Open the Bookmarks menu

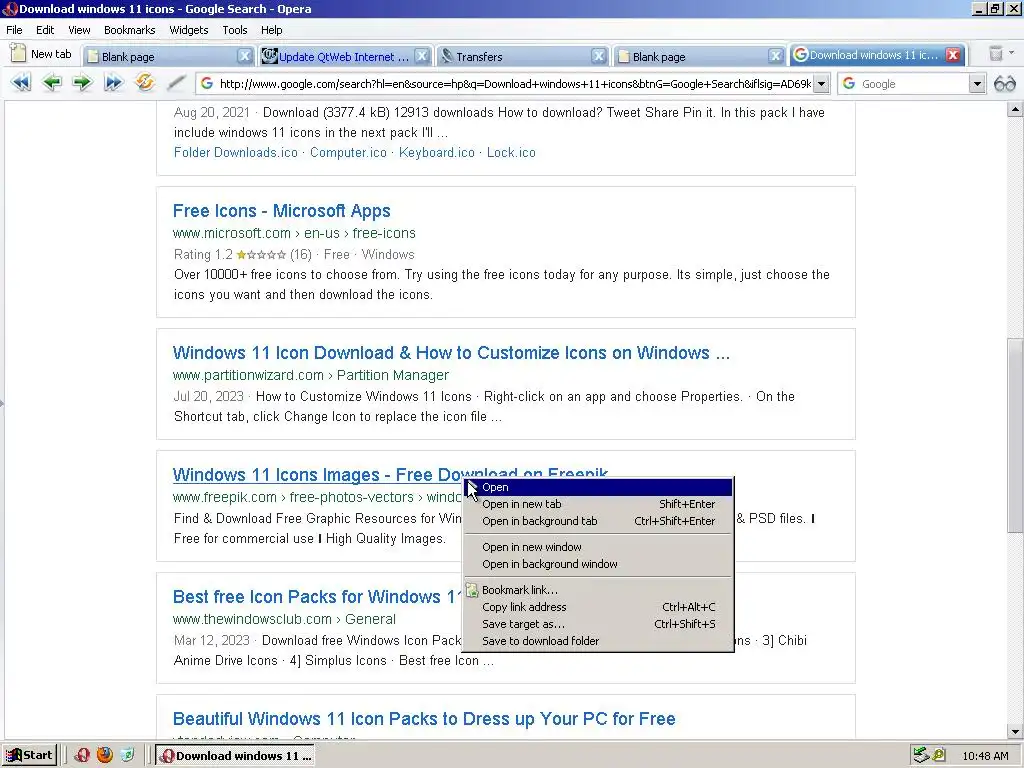[x=129, y=30]
